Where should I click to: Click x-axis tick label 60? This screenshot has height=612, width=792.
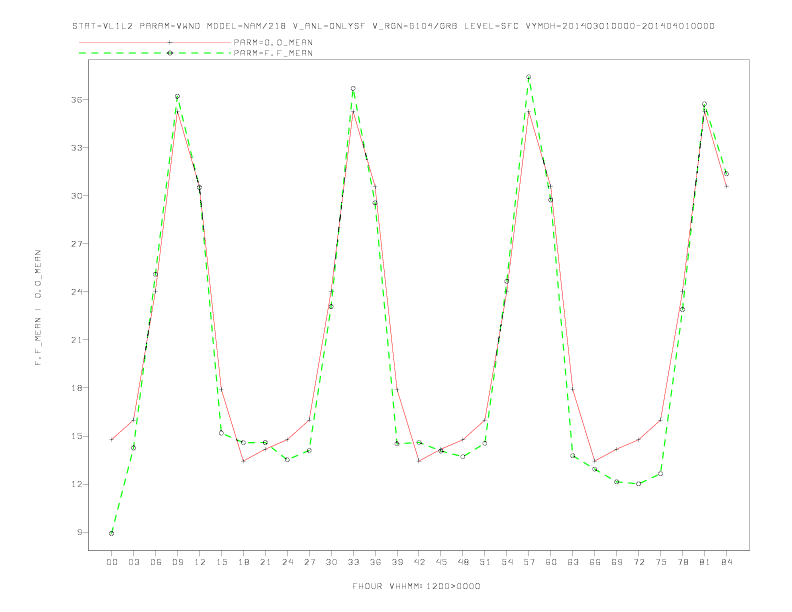click(x=551, y=562)
